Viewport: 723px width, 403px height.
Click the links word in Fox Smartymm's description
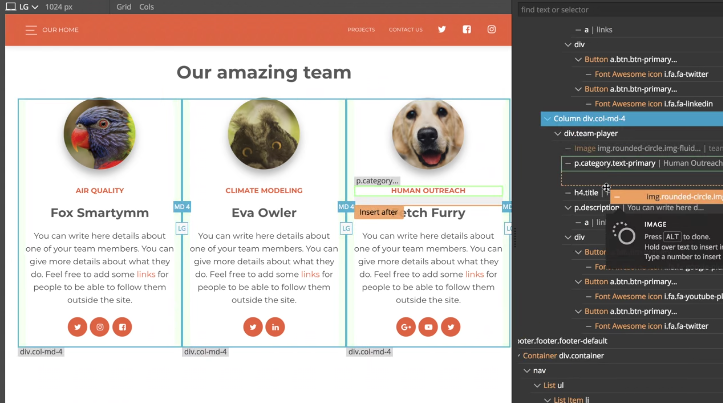[x=146, y=274]
